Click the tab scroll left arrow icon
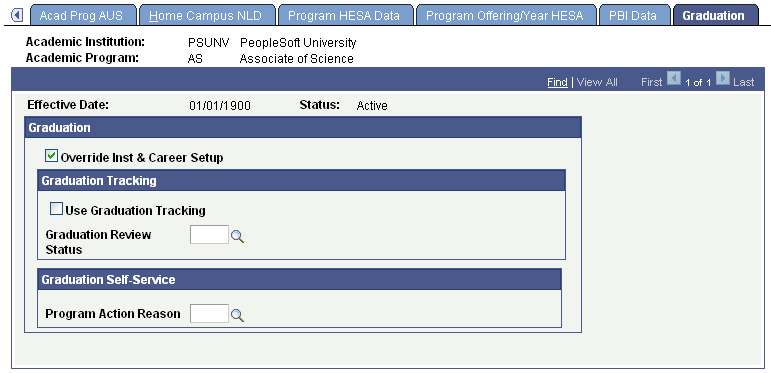The height and width of the screenshot is (373, 771). [17, 16]
